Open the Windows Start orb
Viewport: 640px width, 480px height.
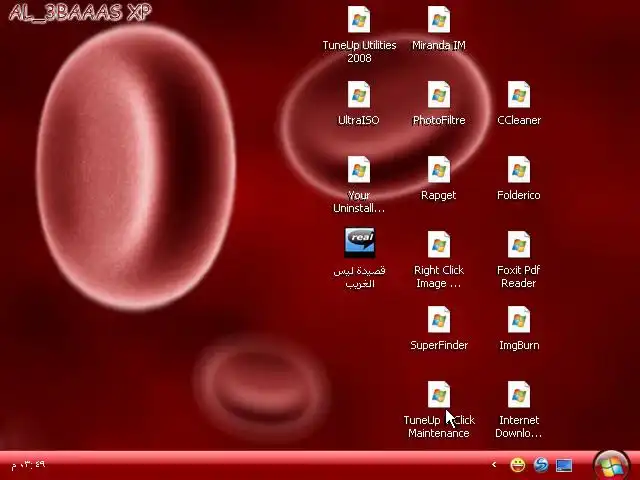[x=611, y=465]
